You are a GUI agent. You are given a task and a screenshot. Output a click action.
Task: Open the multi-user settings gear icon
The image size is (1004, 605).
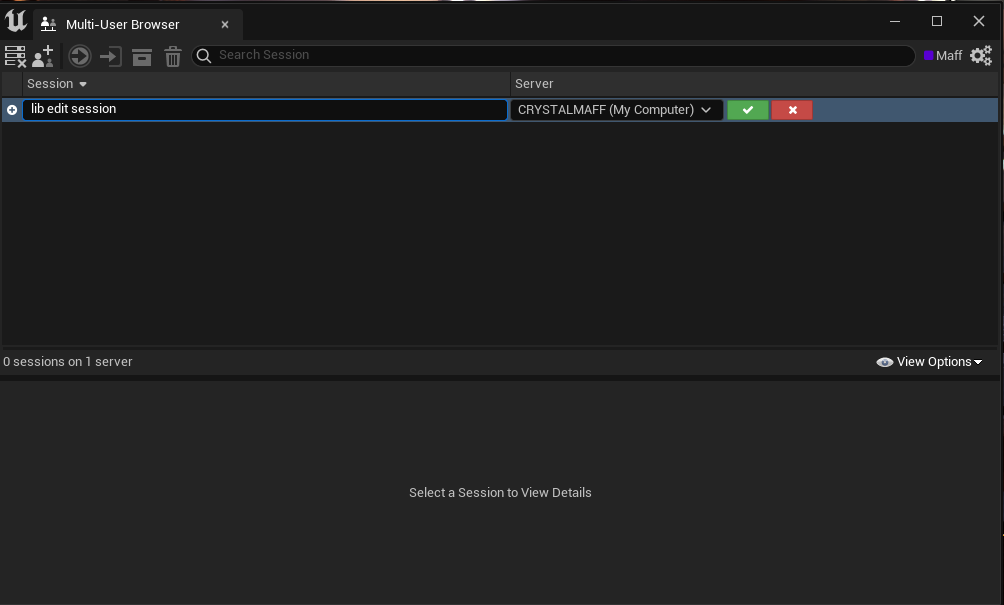point(980,55)
